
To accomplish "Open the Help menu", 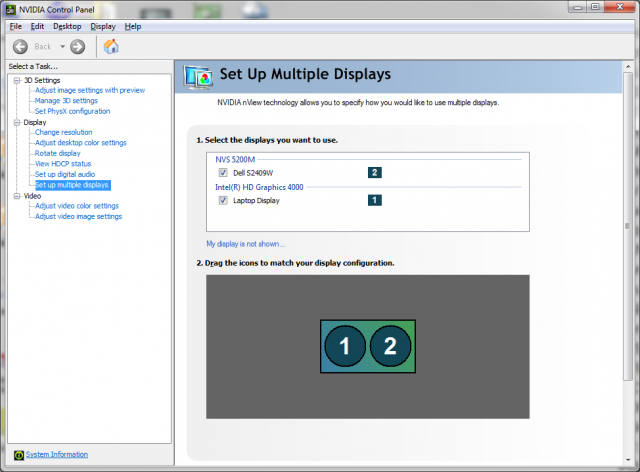I will pos(133,27).
